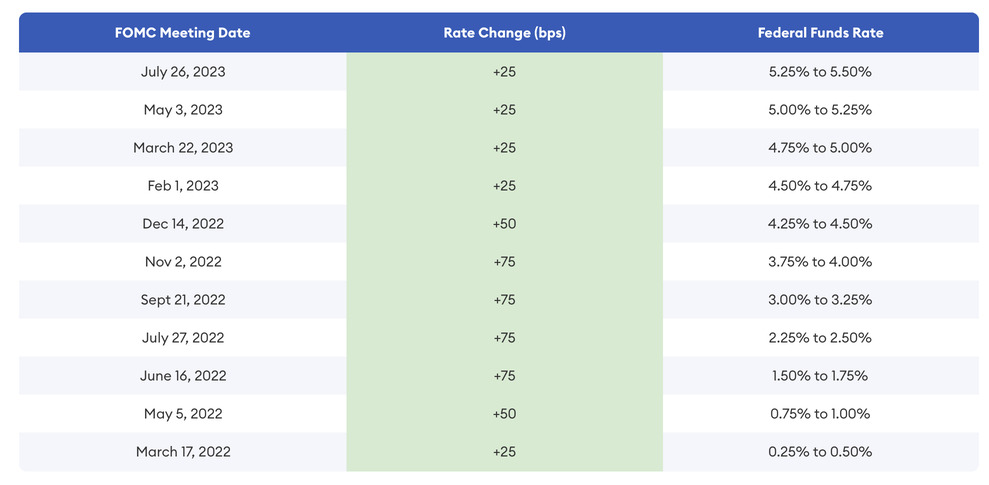Click the March 17, 2022 meeting date

point(183,451)
